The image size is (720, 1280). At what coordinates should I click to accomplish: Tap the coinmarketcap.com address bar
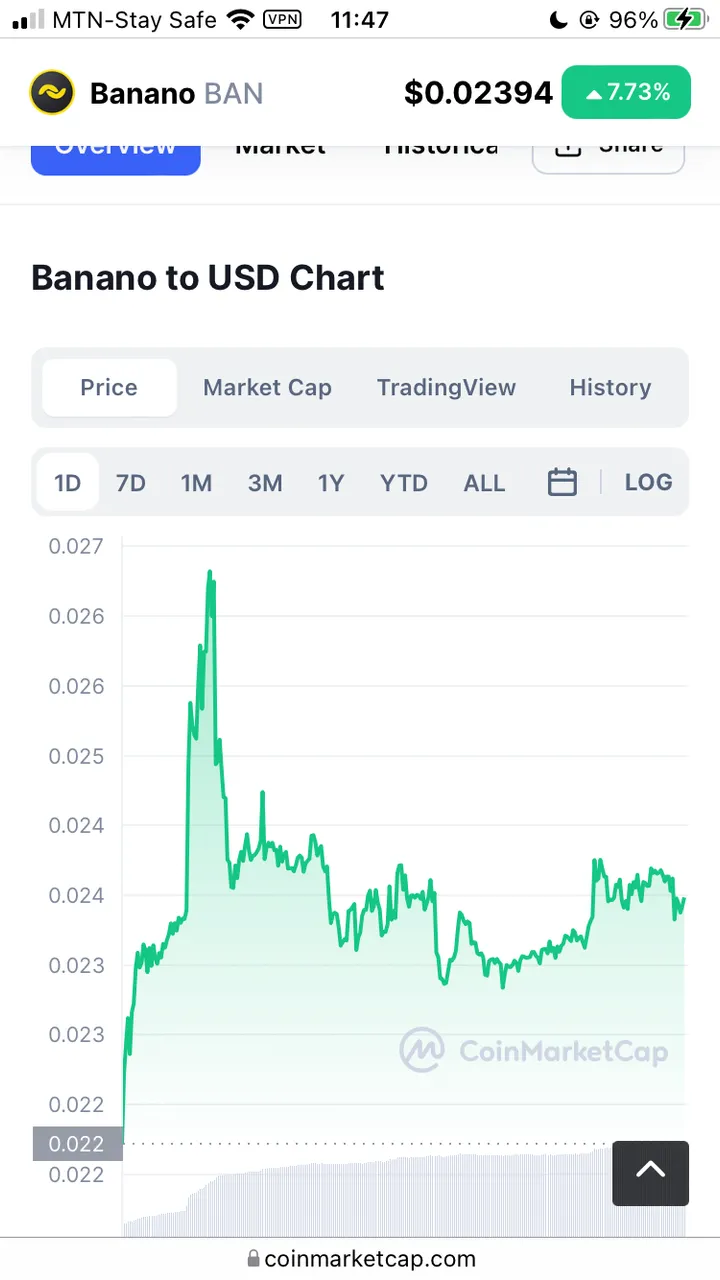(360, 1259)
